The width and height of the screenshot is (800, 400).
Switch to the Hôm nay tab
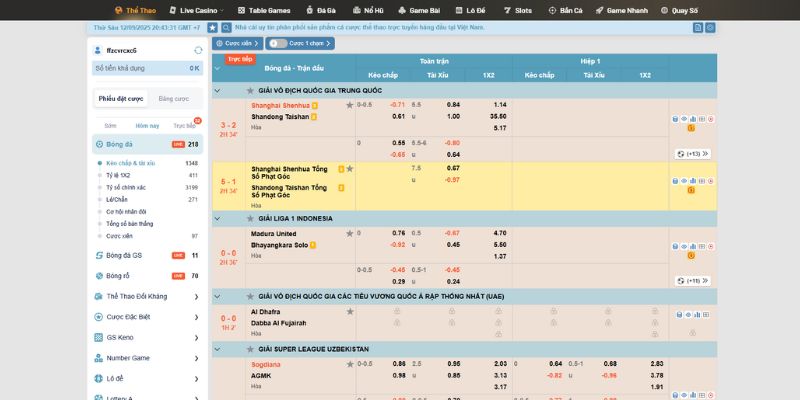(x=147, y=126)
